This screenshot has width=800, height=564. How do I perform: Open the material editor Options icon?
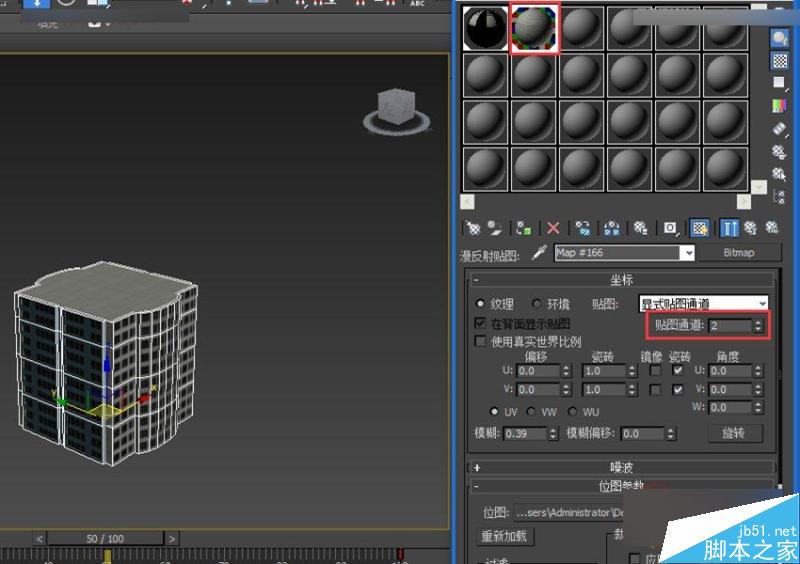[x=780, y=152]
